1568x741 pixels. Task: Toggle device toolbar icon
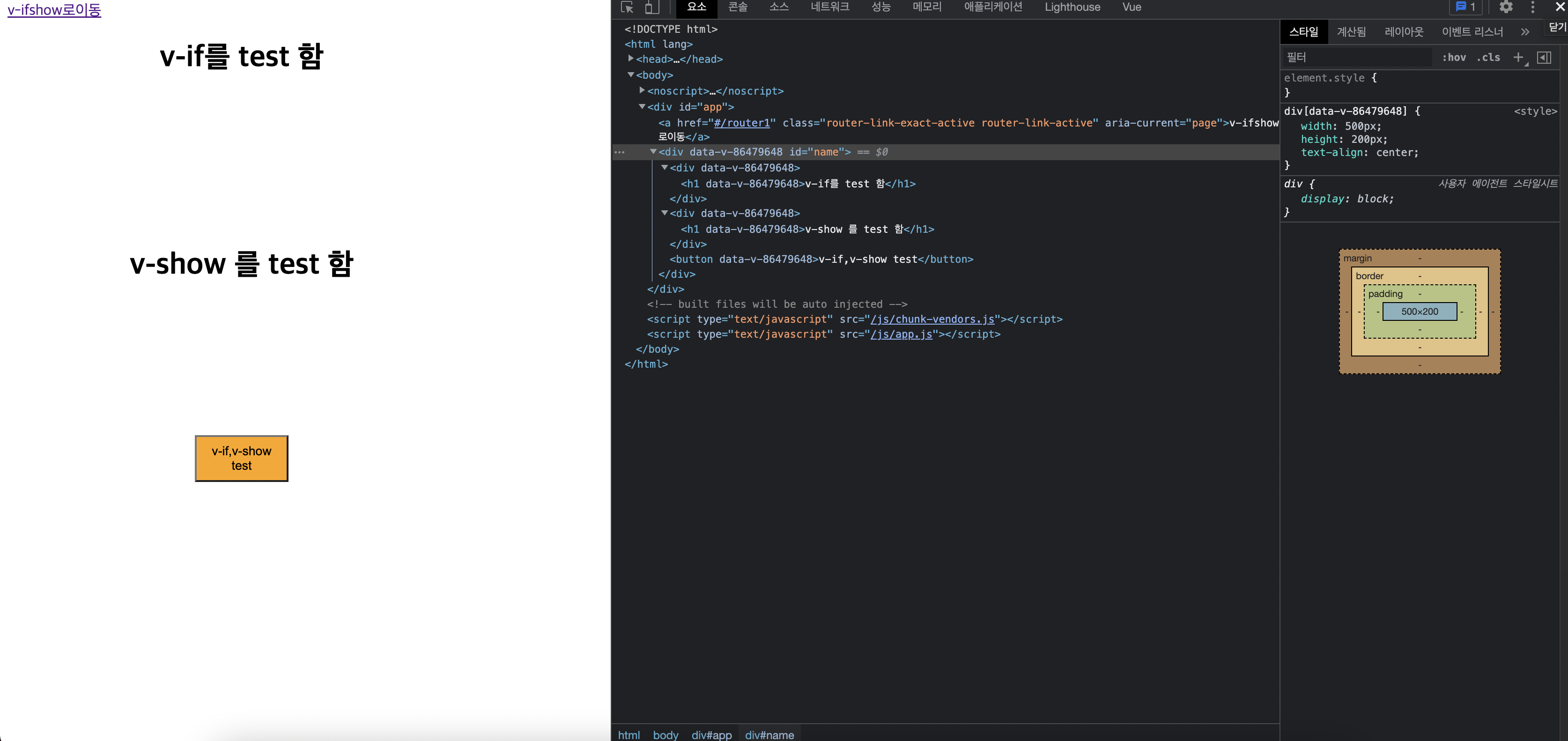651,7
